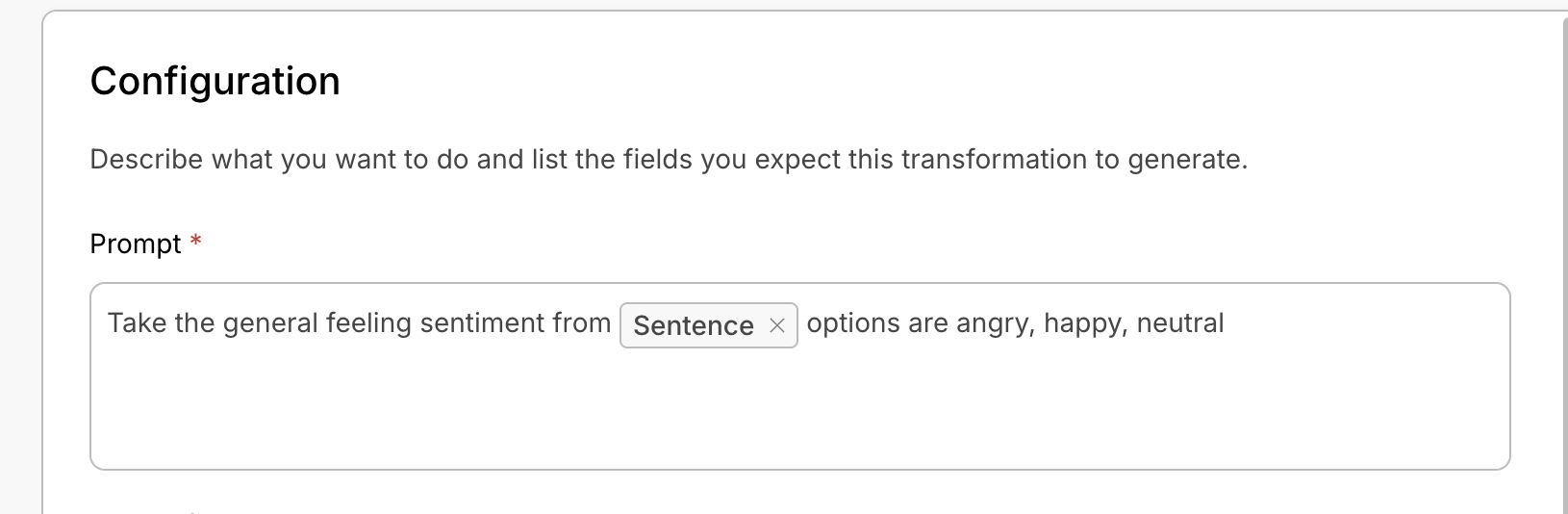
Task: Click the word "fields" in the description line
Action: [657, 160]
